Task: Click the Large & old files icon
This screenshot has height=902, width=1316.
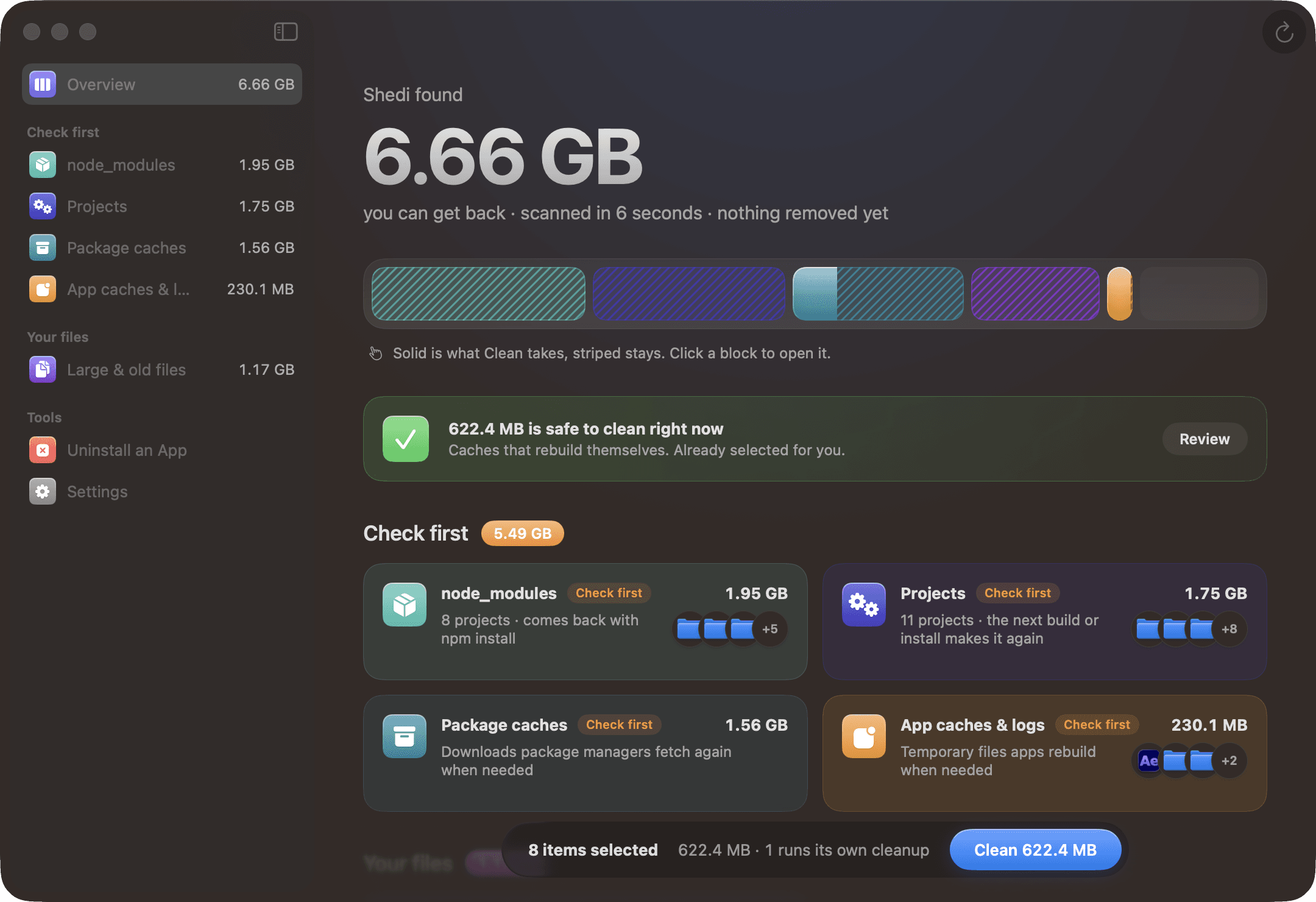Action: click(x=43, y=369)
